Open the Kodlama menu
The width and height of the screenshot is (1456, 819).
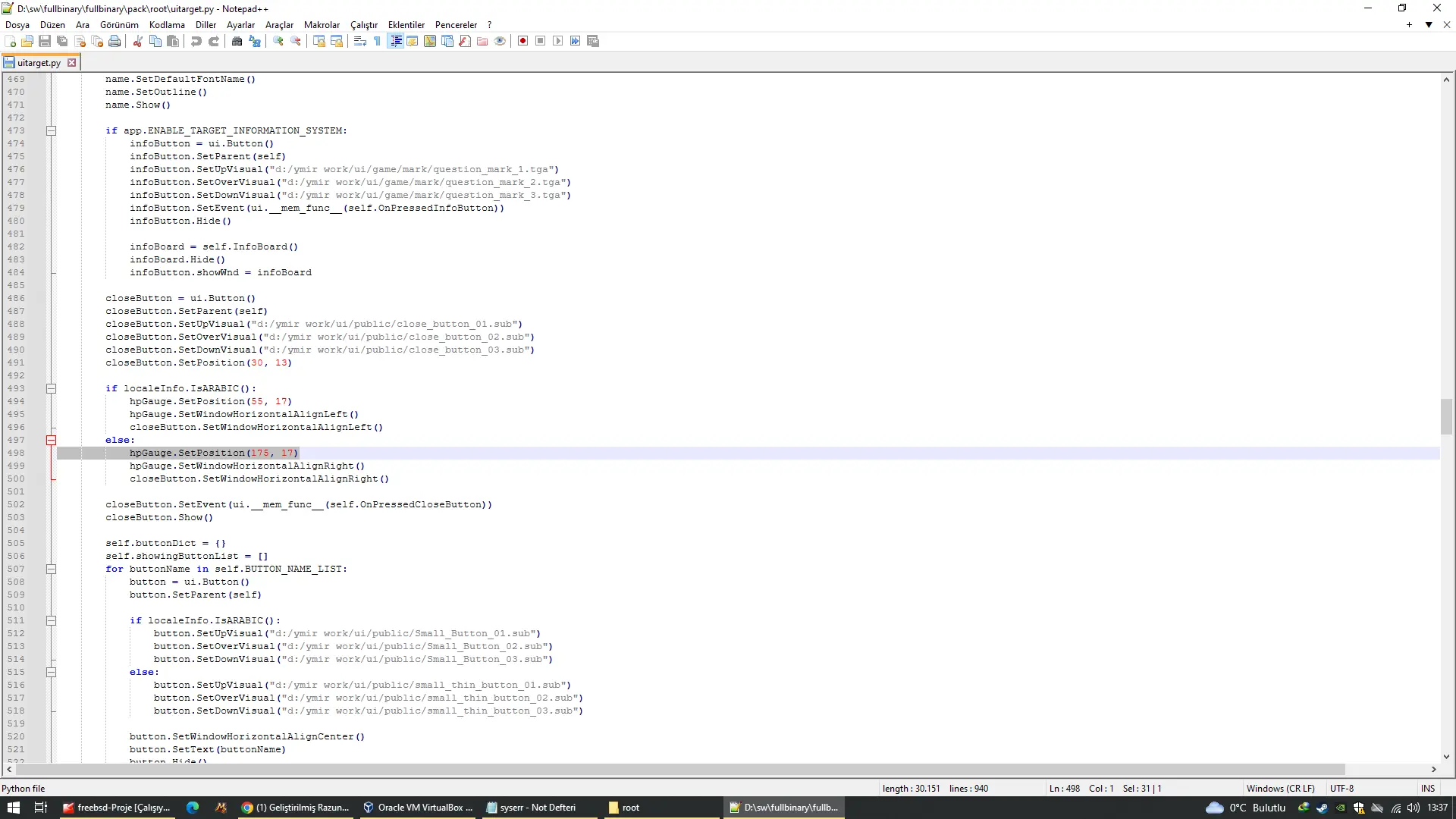(167, 25)
